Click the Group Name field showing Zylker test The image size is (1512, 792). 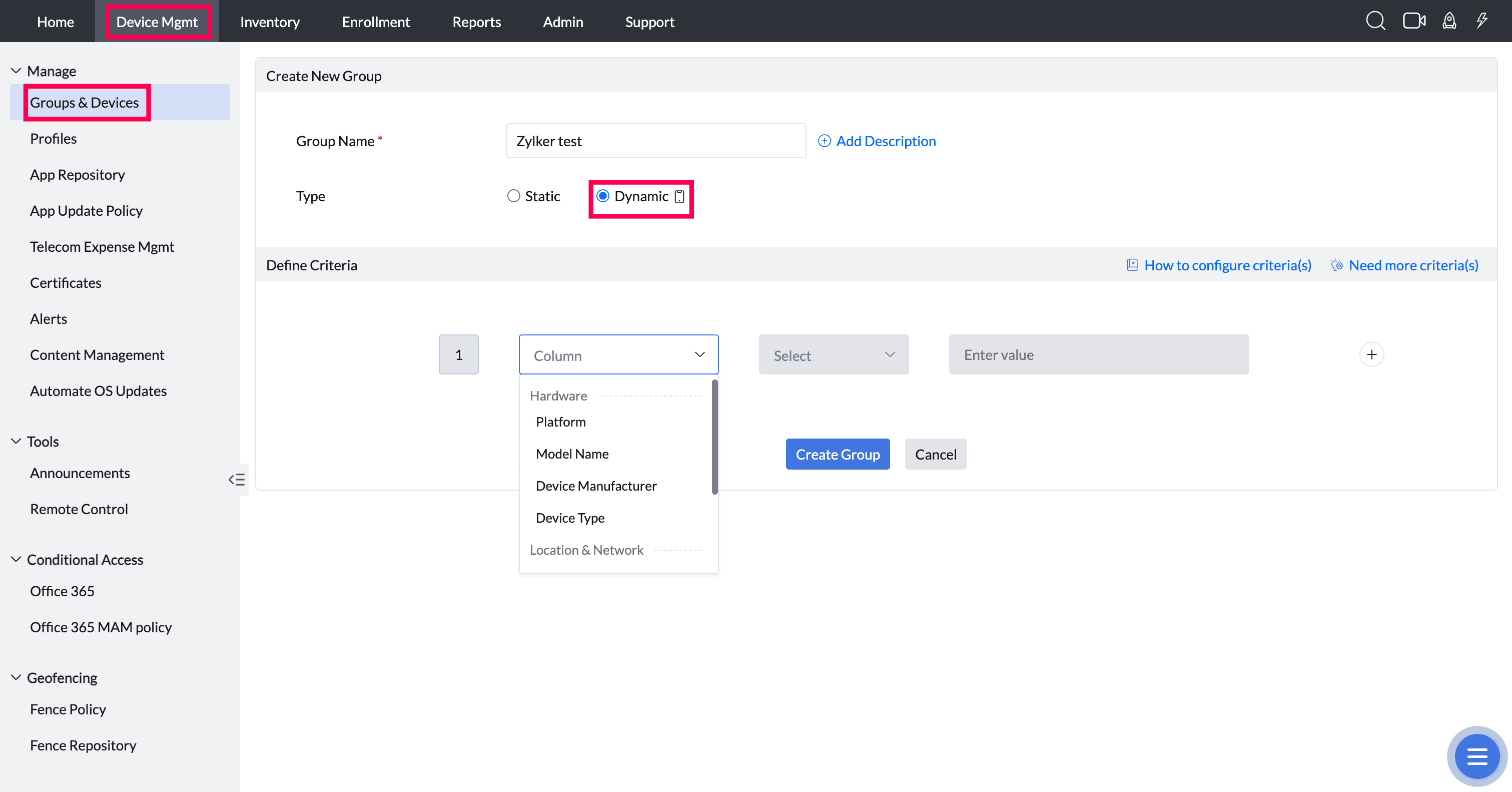(655, 140)
